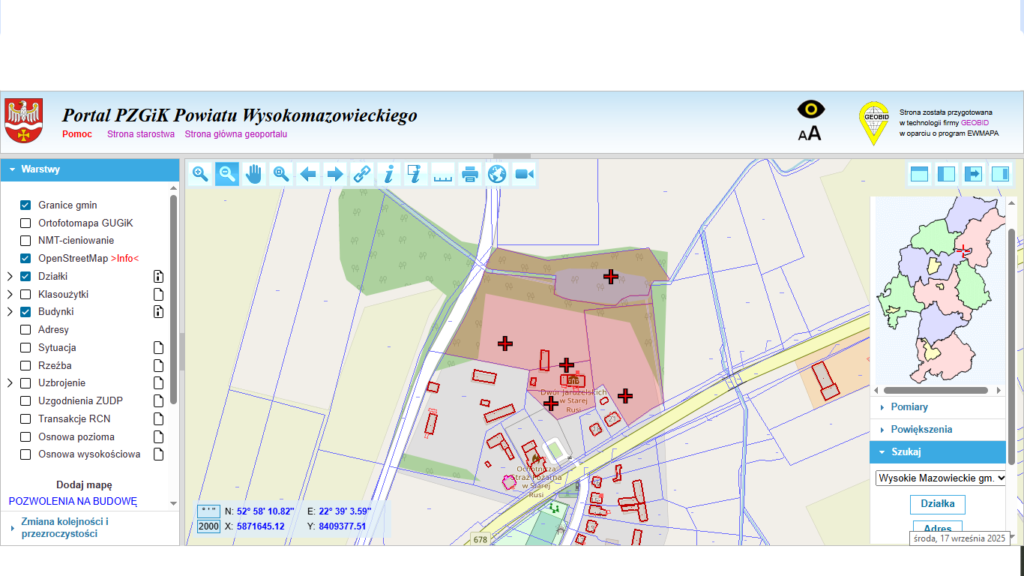Enable the Ortofotomapa GUGiK layer
Screen dimensions: 1024x576
[x=26, y=223]
